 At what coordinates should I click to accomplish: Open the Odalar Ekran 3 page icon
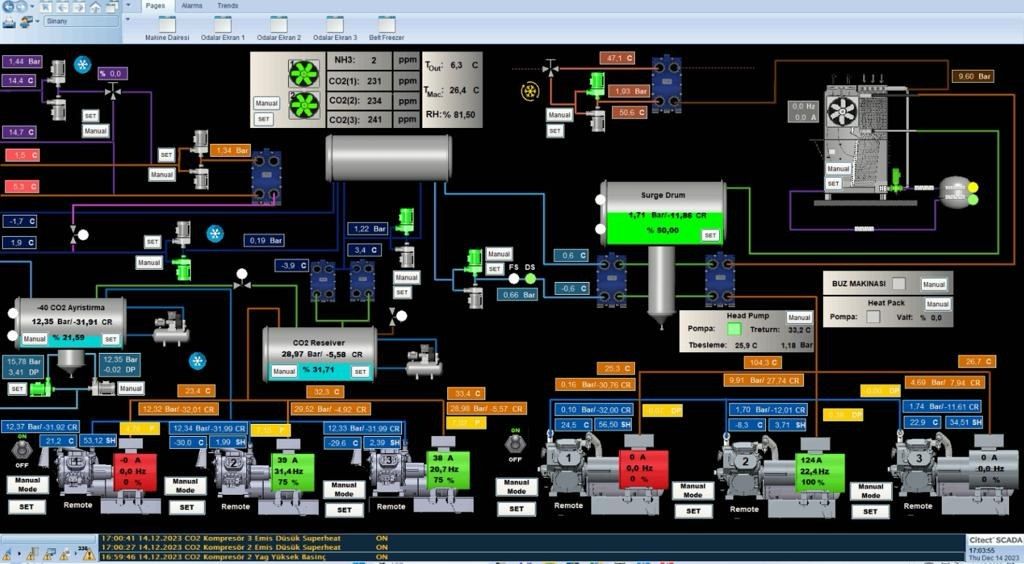pyautogui.click(x=335, y=25)
